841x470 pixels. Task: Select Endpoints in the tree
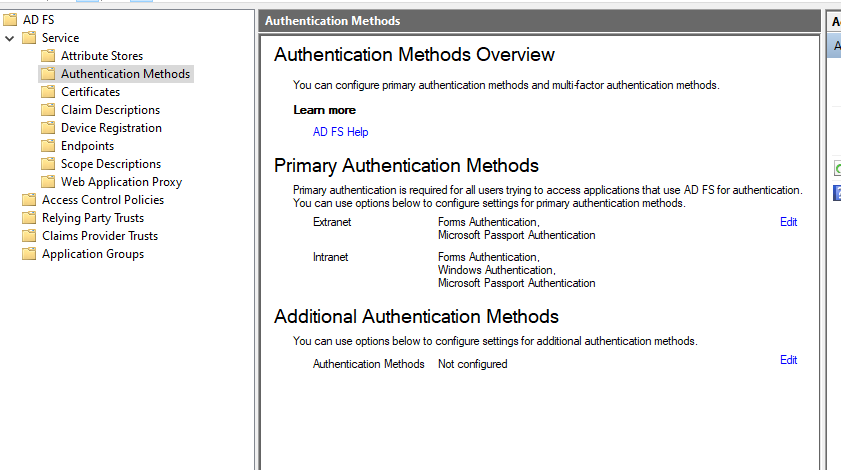tap(87, 146)
